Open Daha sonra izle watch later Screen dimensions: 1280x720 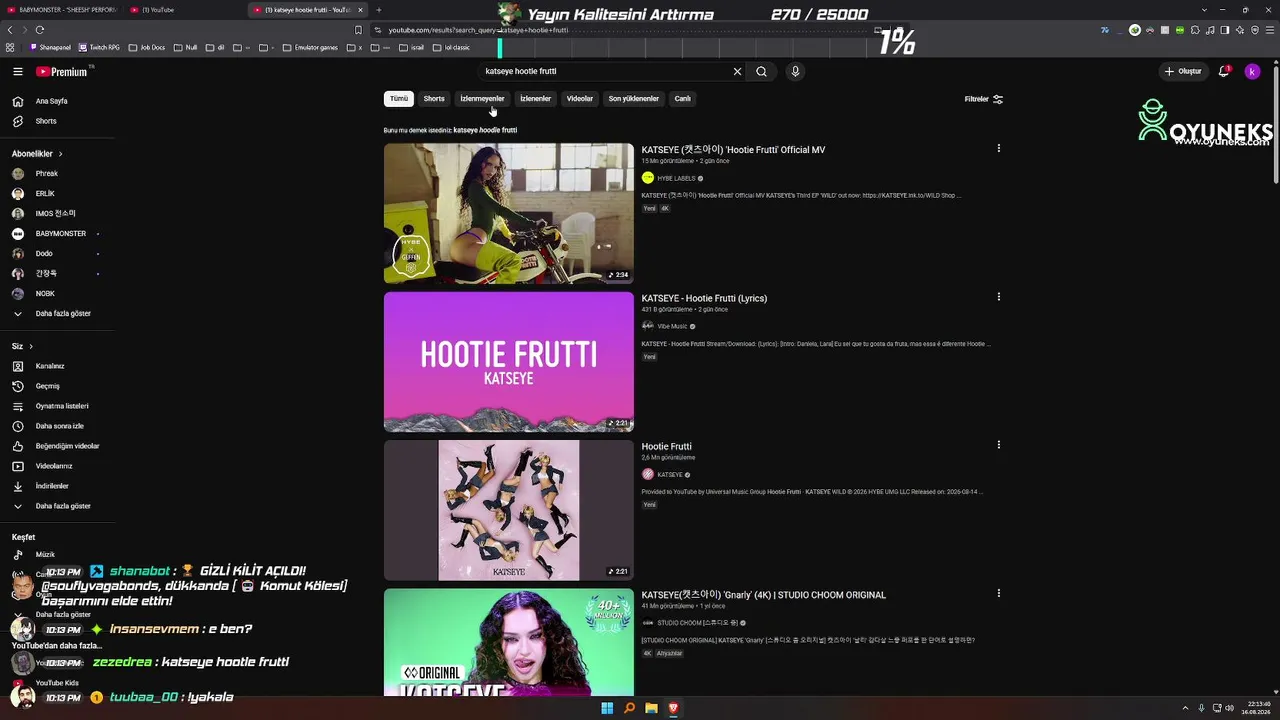pyautogui.click(x=58, y=426)
